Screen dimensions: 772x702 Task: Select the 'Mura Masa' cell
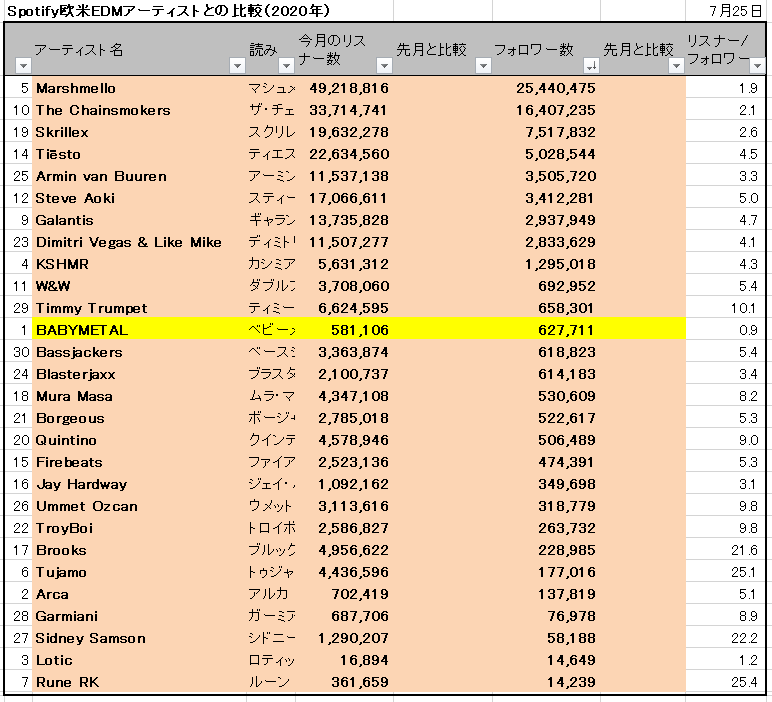coord(139,396)
